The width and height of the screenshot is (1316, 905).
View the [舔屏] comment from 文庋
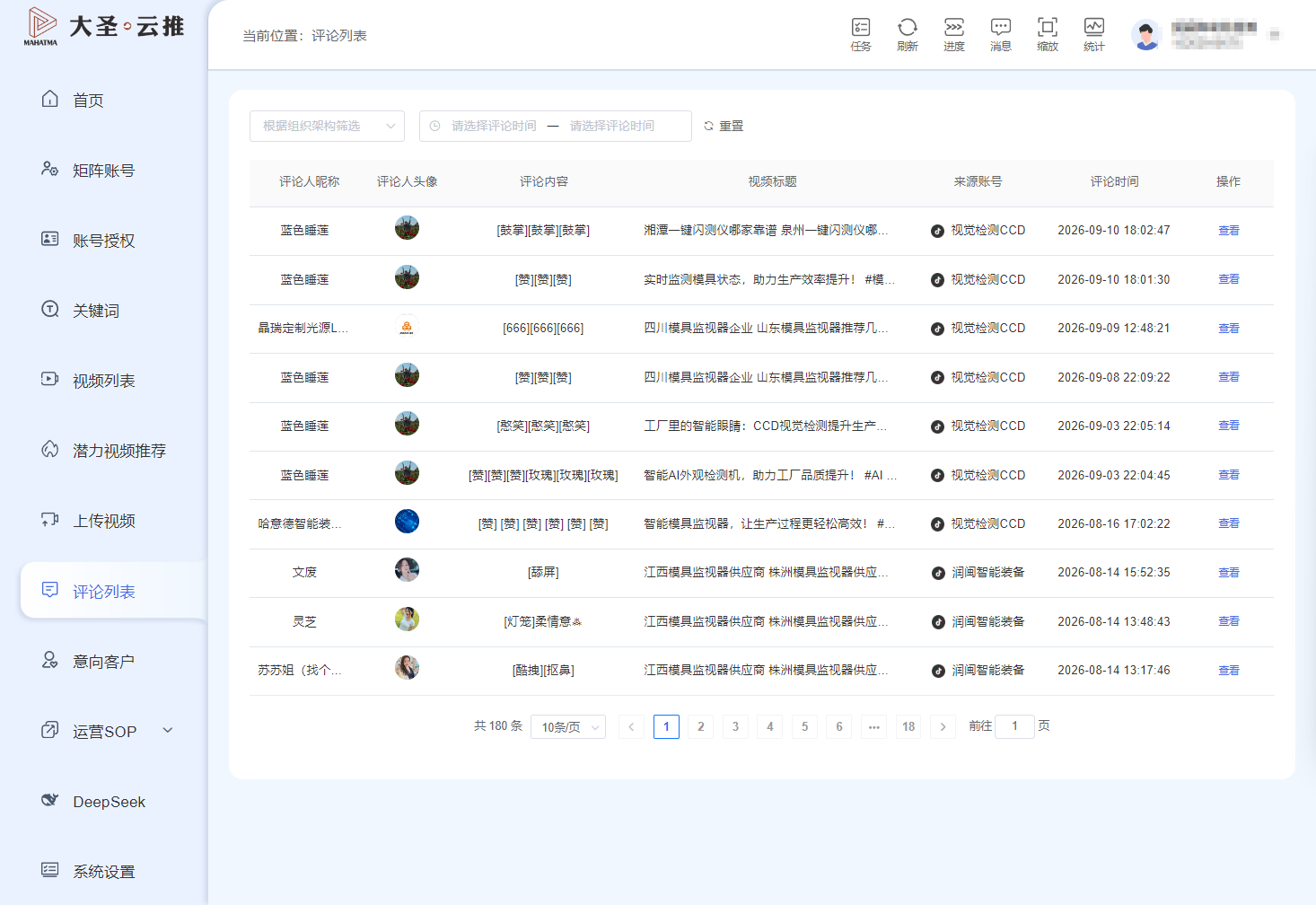1228,573
